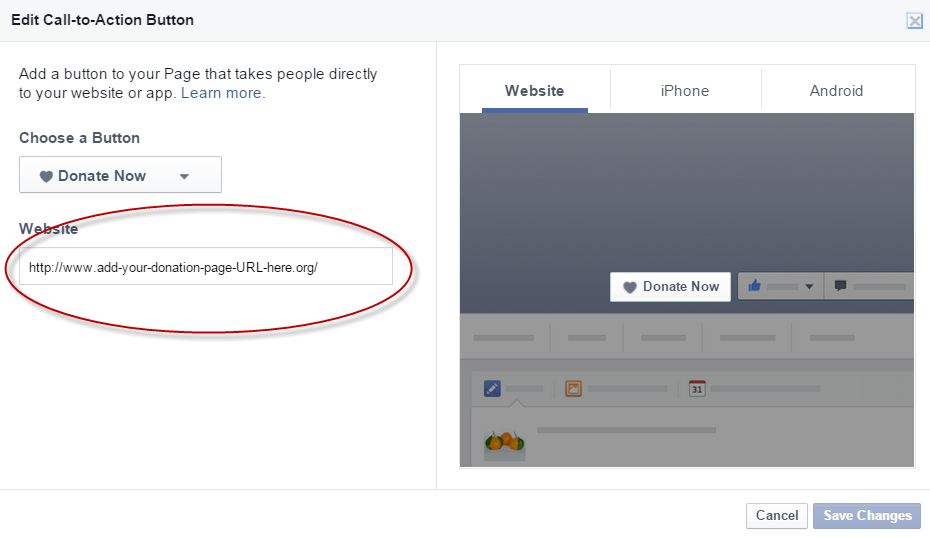Click the 'Edit Call-to-Action Button' title text
The image size is (930, 538).
pyautogui.click(x=103, y=20)
